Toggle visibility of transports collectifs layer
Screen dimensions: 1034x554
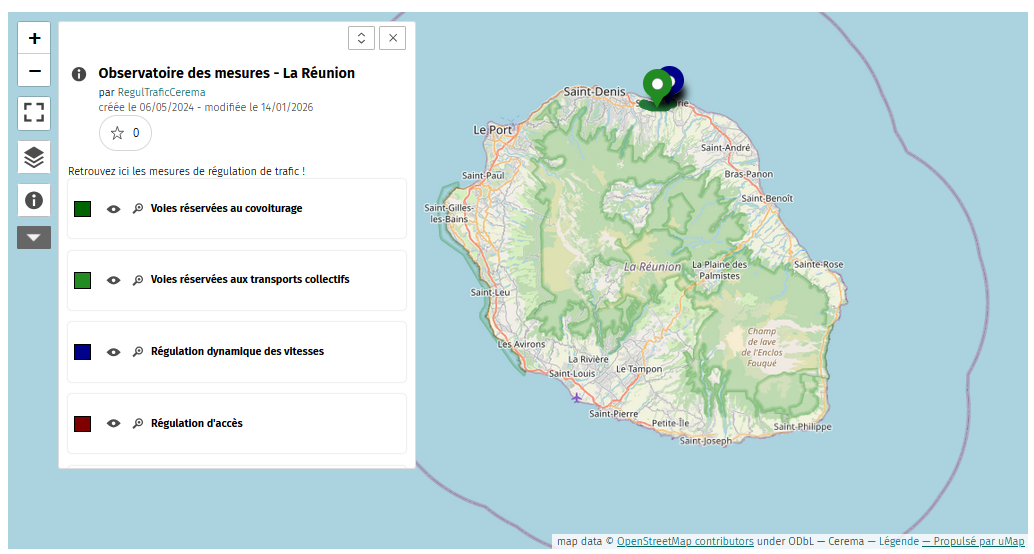(x=114, y=281)
